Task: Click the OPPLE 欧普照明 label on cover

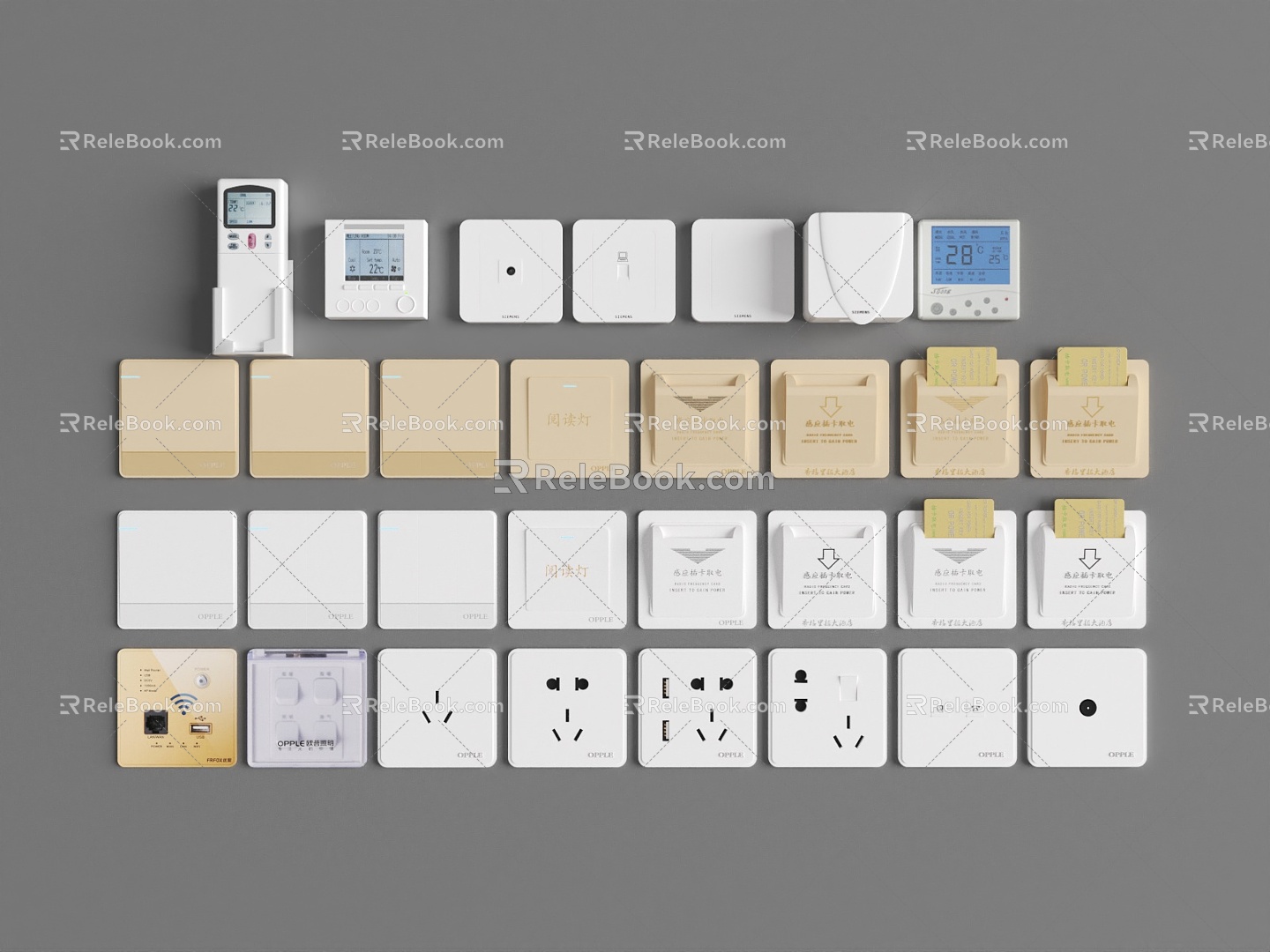Action: click(306, 744)
